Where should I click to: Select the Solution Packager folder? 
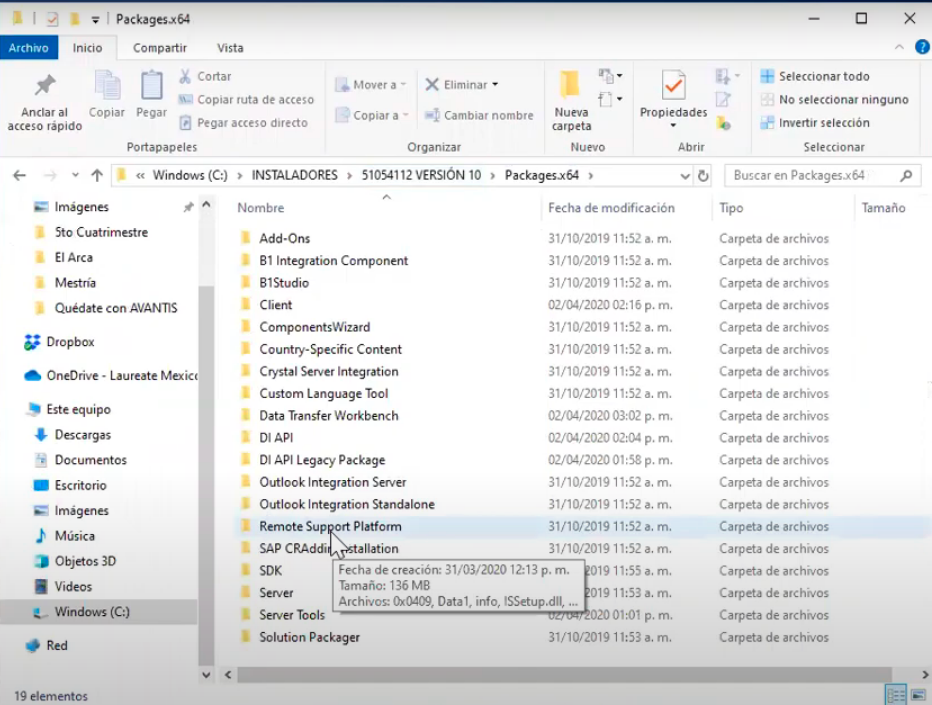(x=310, y=637)
